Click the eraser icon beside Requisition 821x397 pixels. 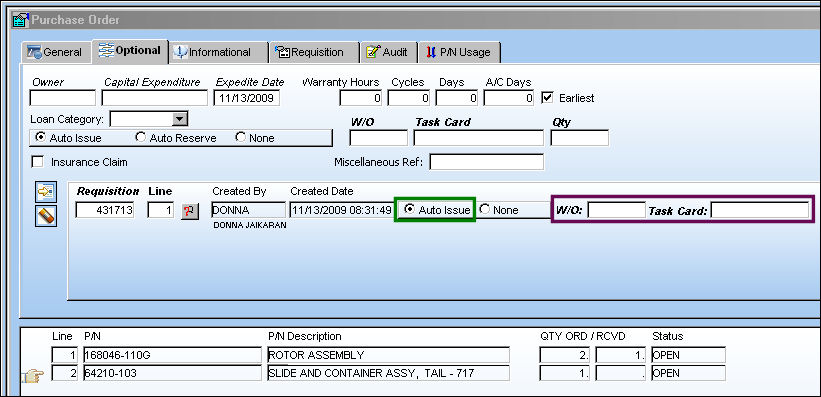coord(46,216)
